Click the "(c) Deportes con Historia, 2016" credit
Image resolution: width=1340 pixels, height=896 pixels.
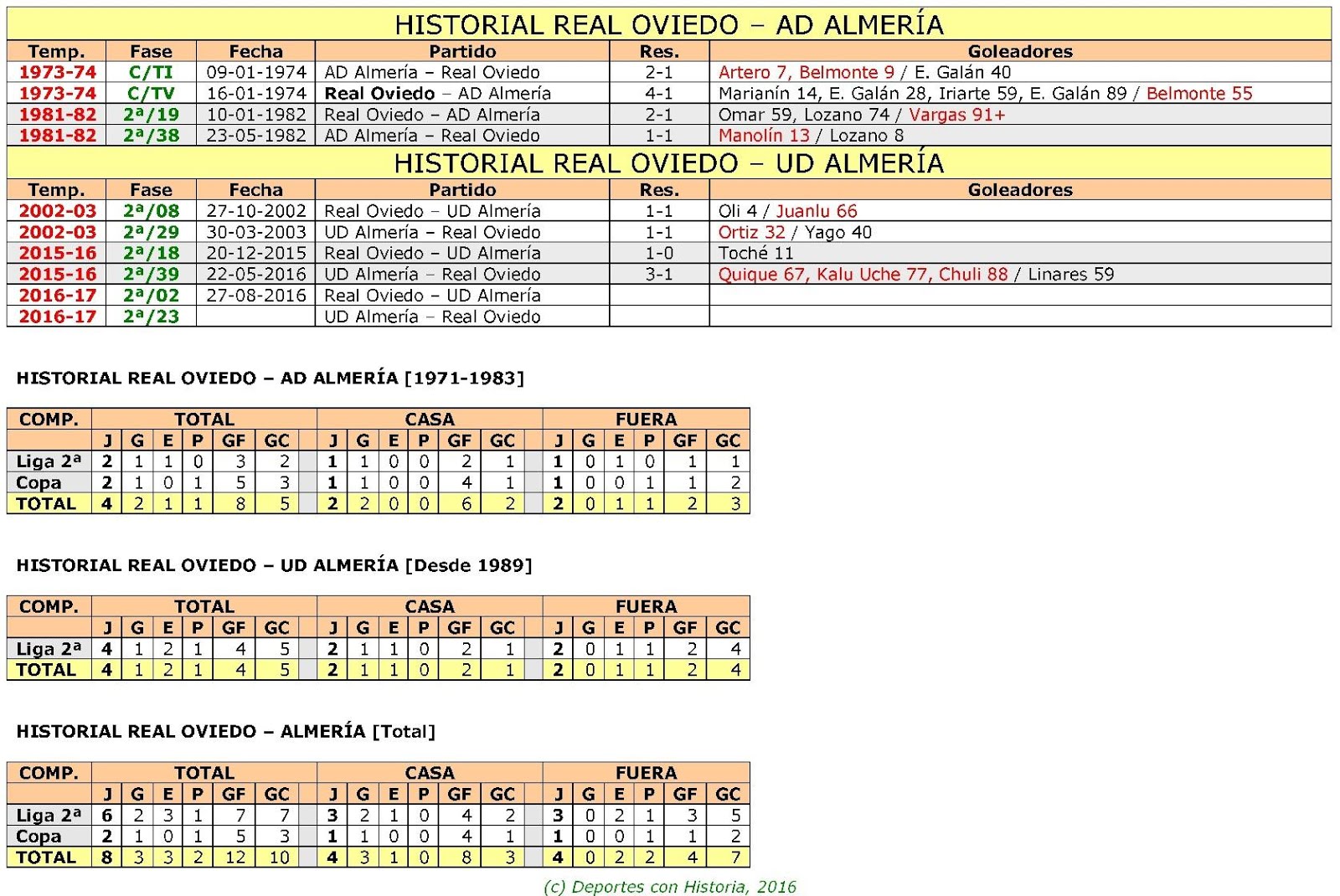click(670, 886)
